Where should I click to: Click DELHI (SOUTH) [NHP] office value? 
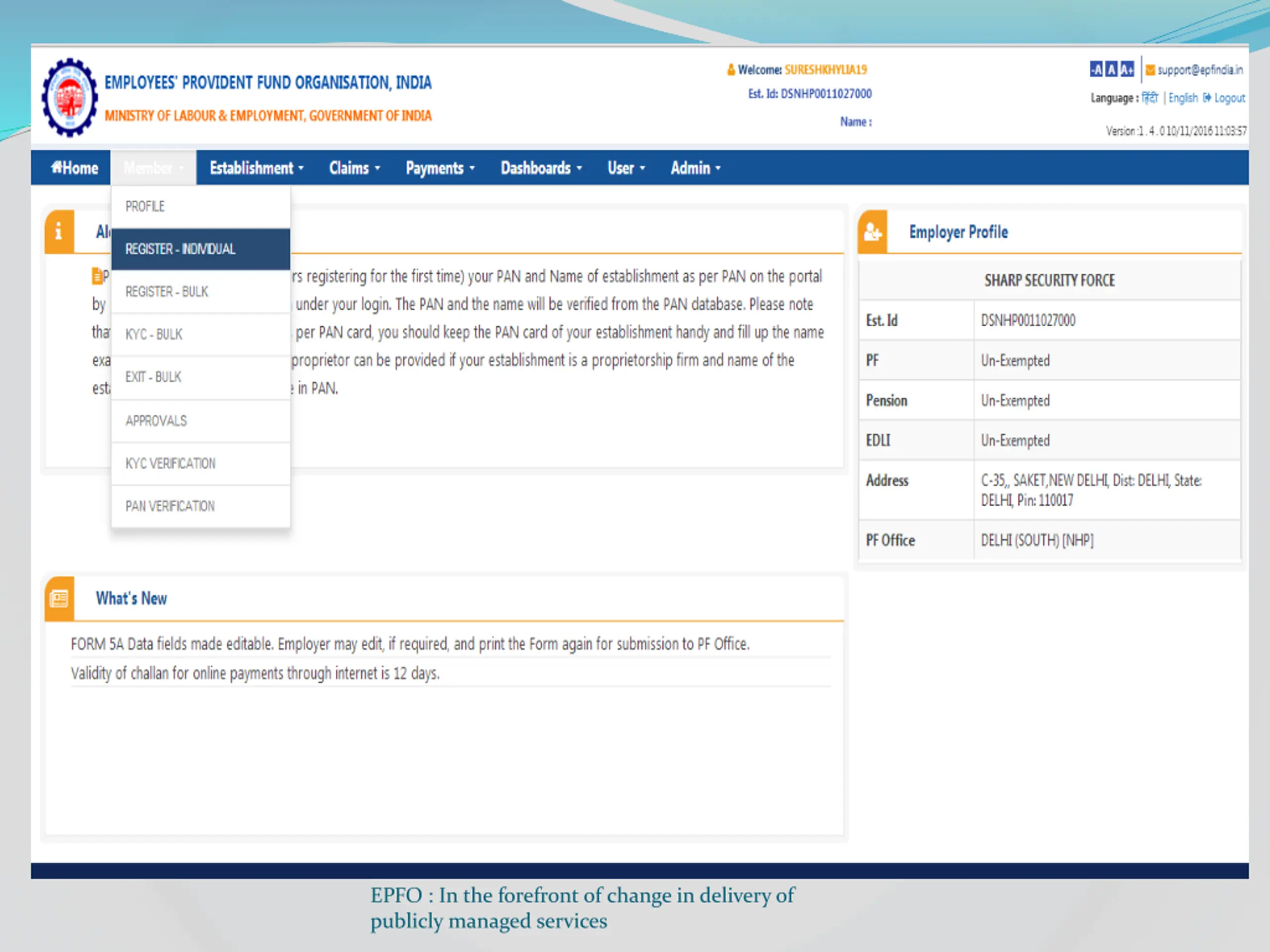tap(1037, 540)
